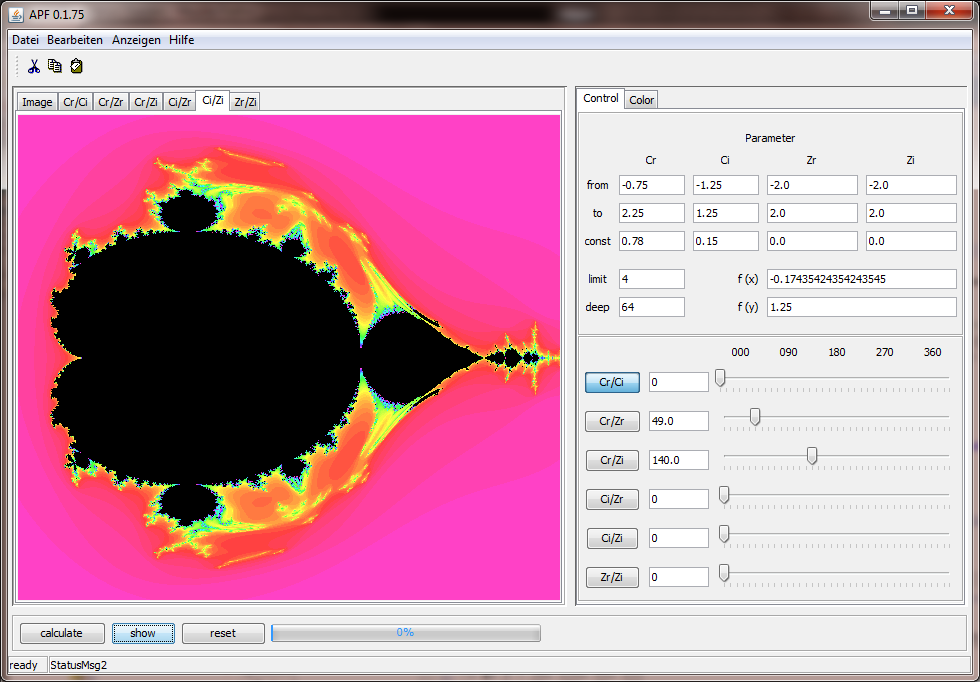Click the Cut scissors icon

[33, 67]
